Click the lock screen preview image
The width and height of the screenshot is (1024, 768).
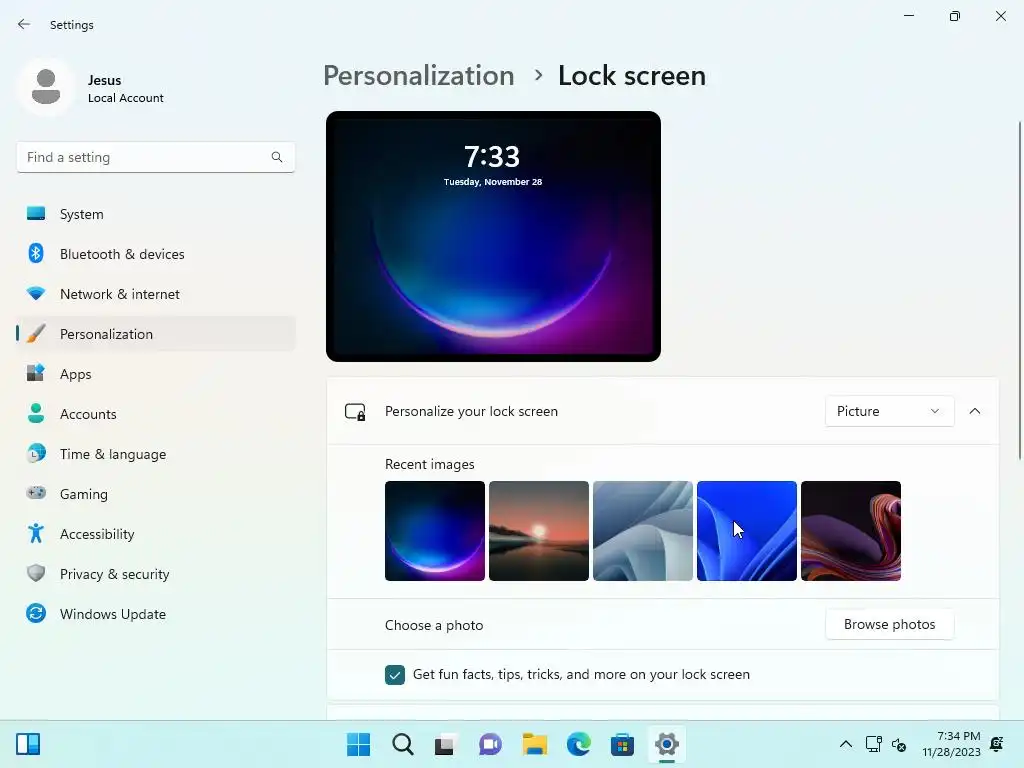(x=493, y=236)
